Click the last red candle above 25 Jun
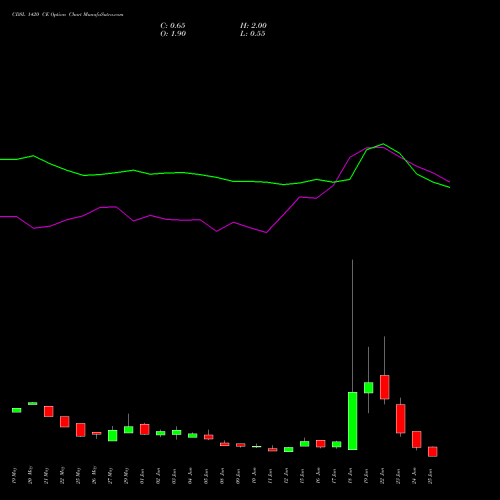The width and height of the screenshot is (500, 500). pos(433,452)
